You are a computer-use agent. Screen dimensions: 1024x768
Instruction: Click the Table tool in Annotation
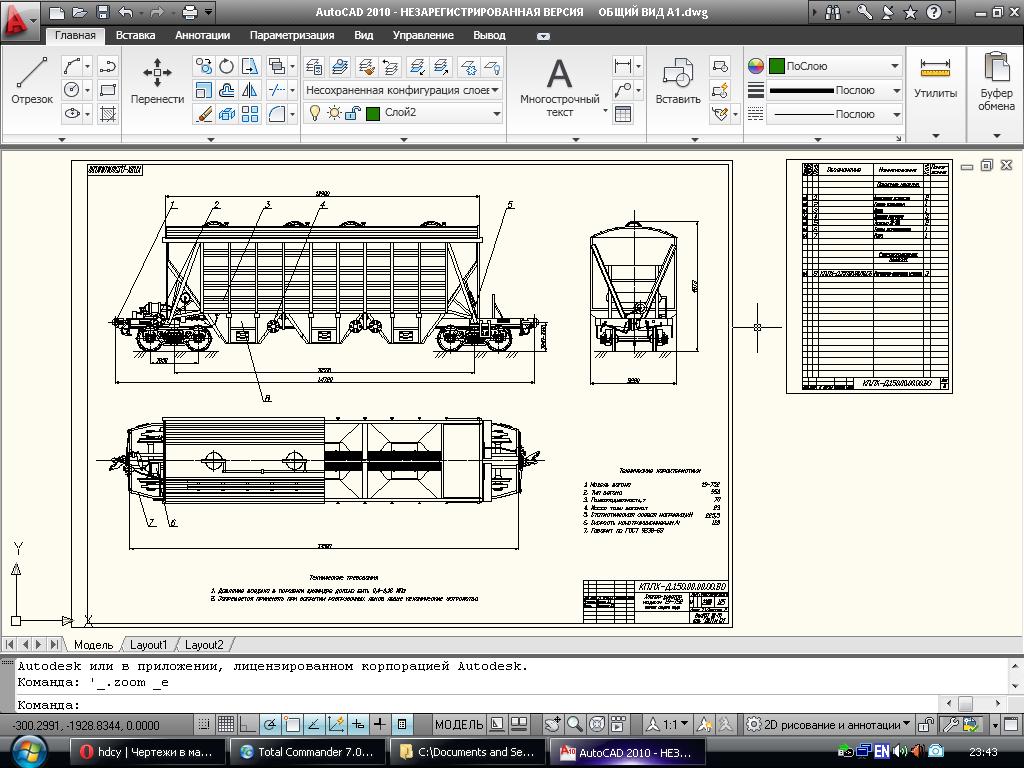click(623, 114)
